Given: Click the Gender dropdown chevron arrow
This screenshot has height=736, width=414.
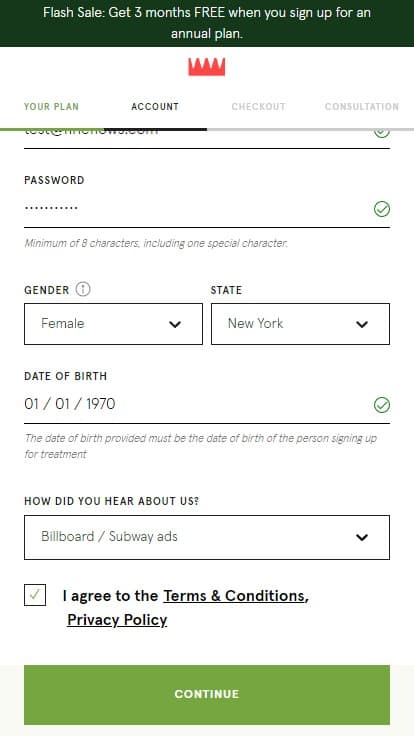Looking at the screenshot, I should (175, 324).
